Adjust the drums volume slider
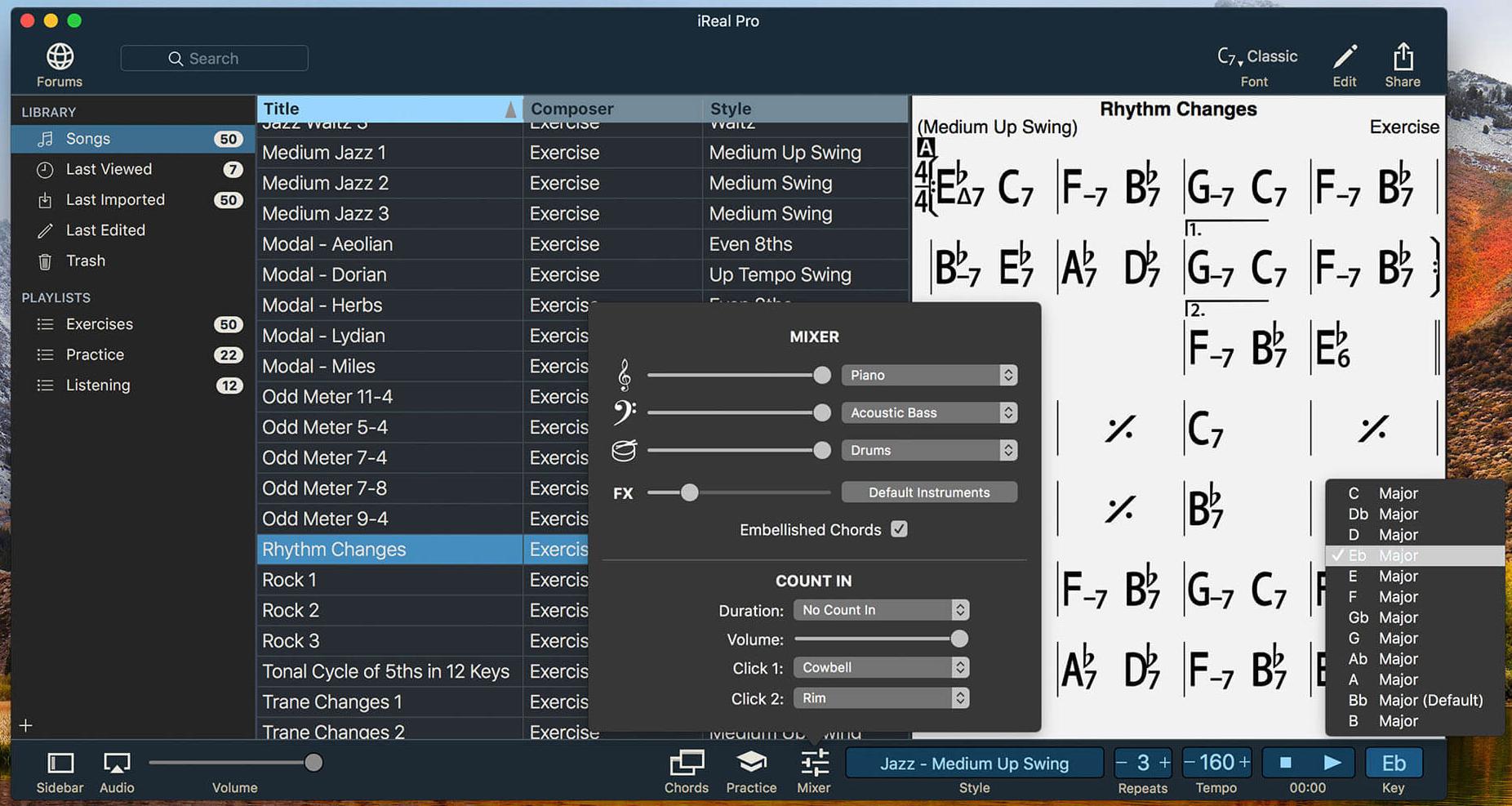Viewport: 1512px width, 806px height. tap(822, 450)
